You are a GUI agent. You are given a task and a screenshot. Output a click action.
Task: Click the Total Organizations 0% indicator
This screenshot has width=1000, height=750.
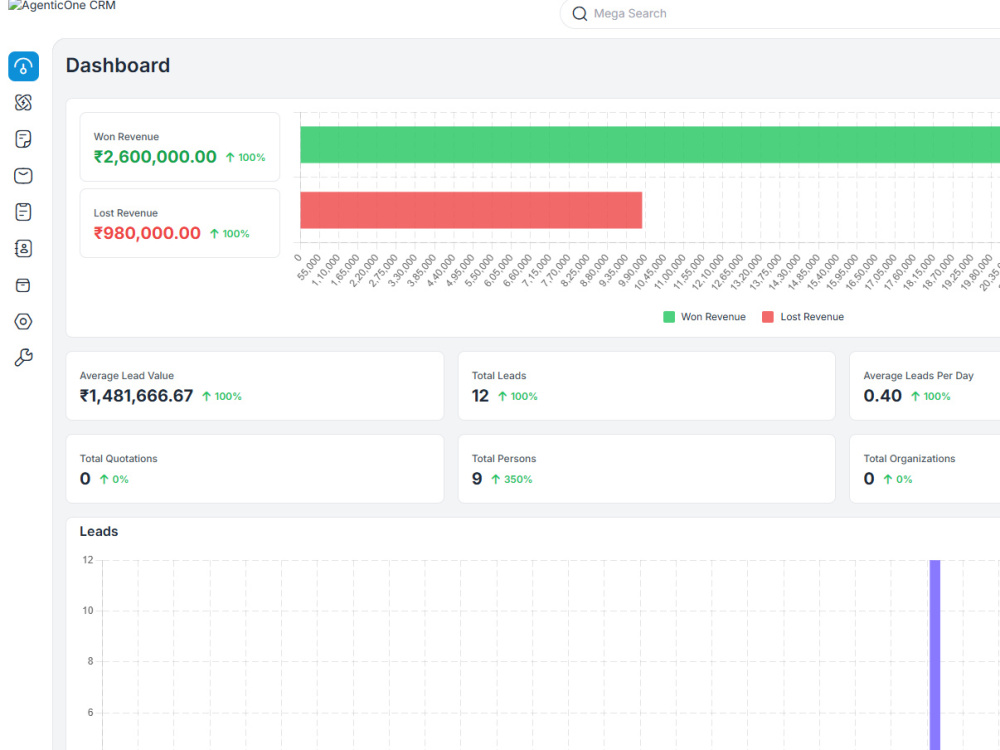pos(898,480)
